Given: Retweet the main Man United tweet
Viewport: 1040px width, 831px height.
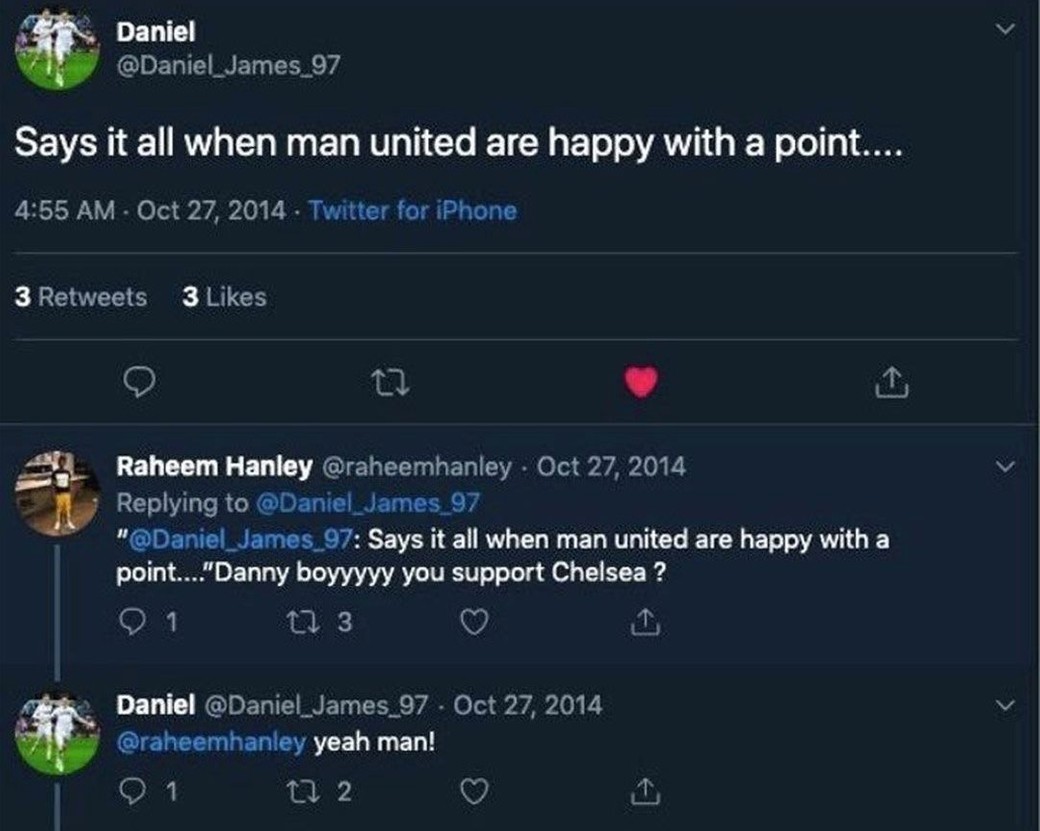Looking at the screenshot, I should pyautogui.click(x=386, y=381).
